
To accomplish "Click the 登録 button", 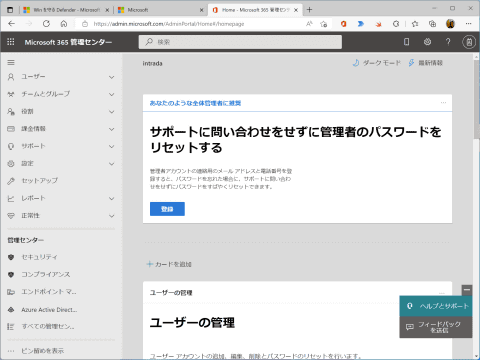I will point(167,209).
